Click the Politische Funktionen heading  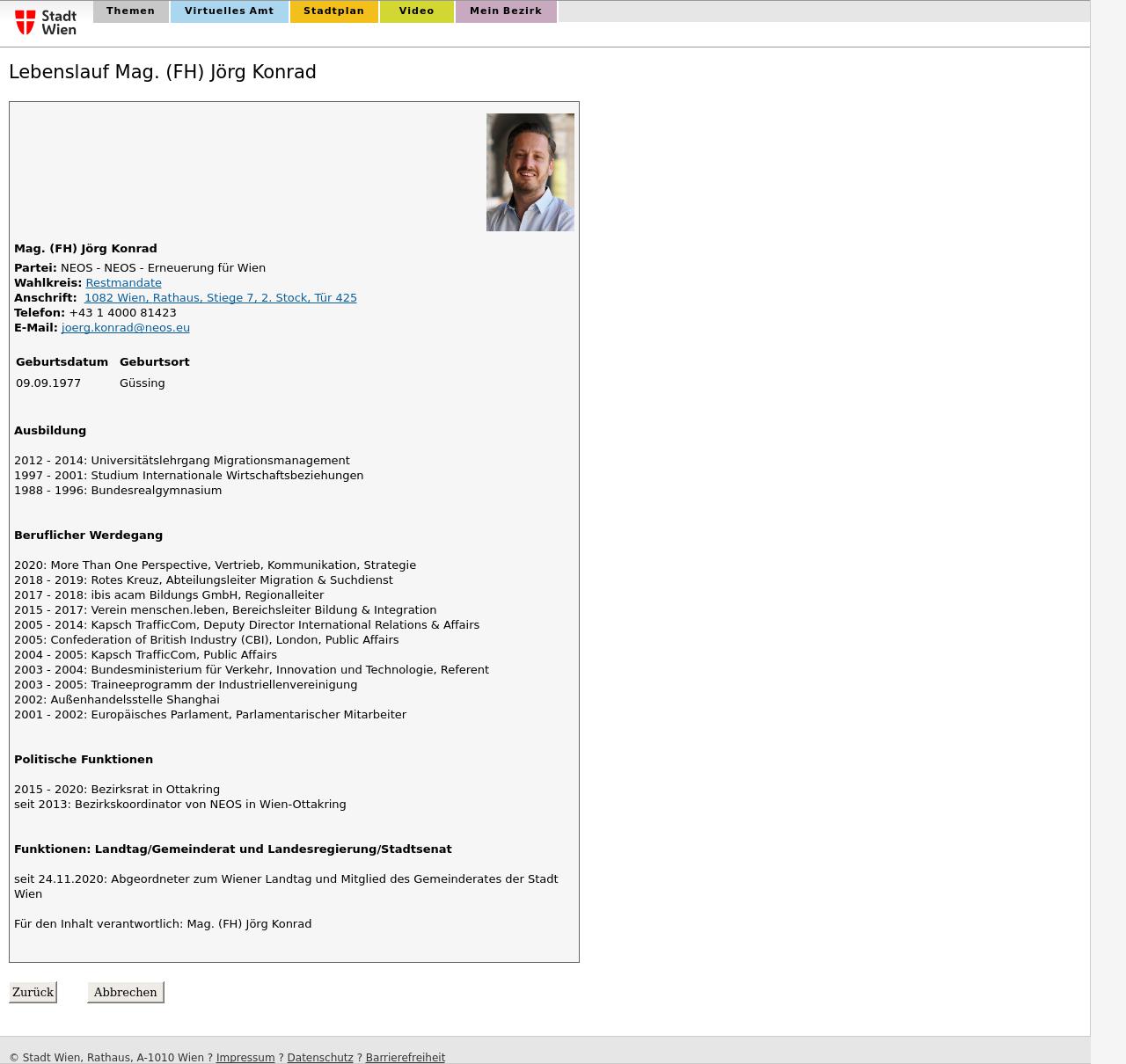point(84,759)
